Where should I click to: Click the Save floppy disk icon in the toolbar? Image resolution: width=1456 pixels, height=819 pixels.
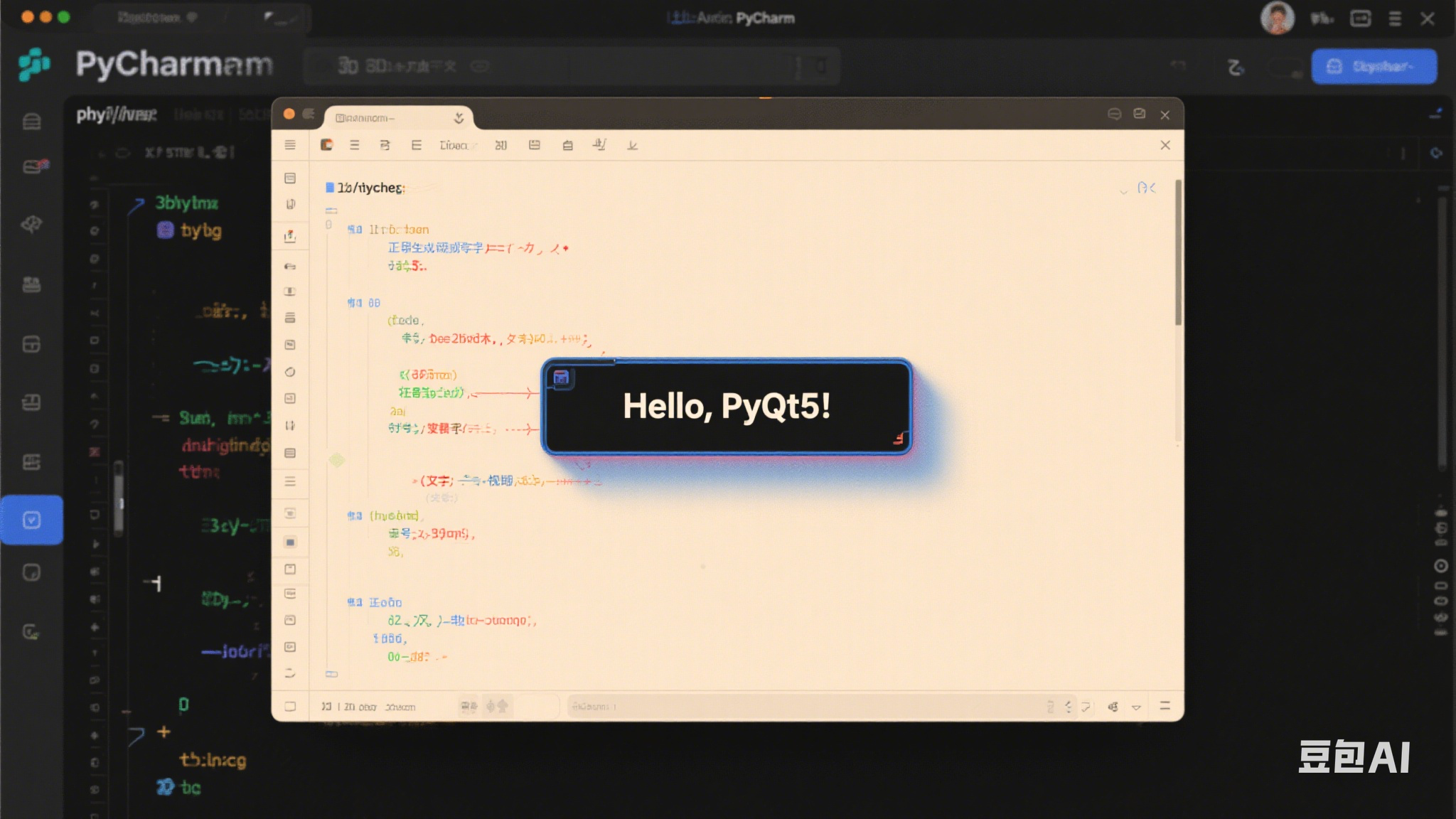click(534, 145)
